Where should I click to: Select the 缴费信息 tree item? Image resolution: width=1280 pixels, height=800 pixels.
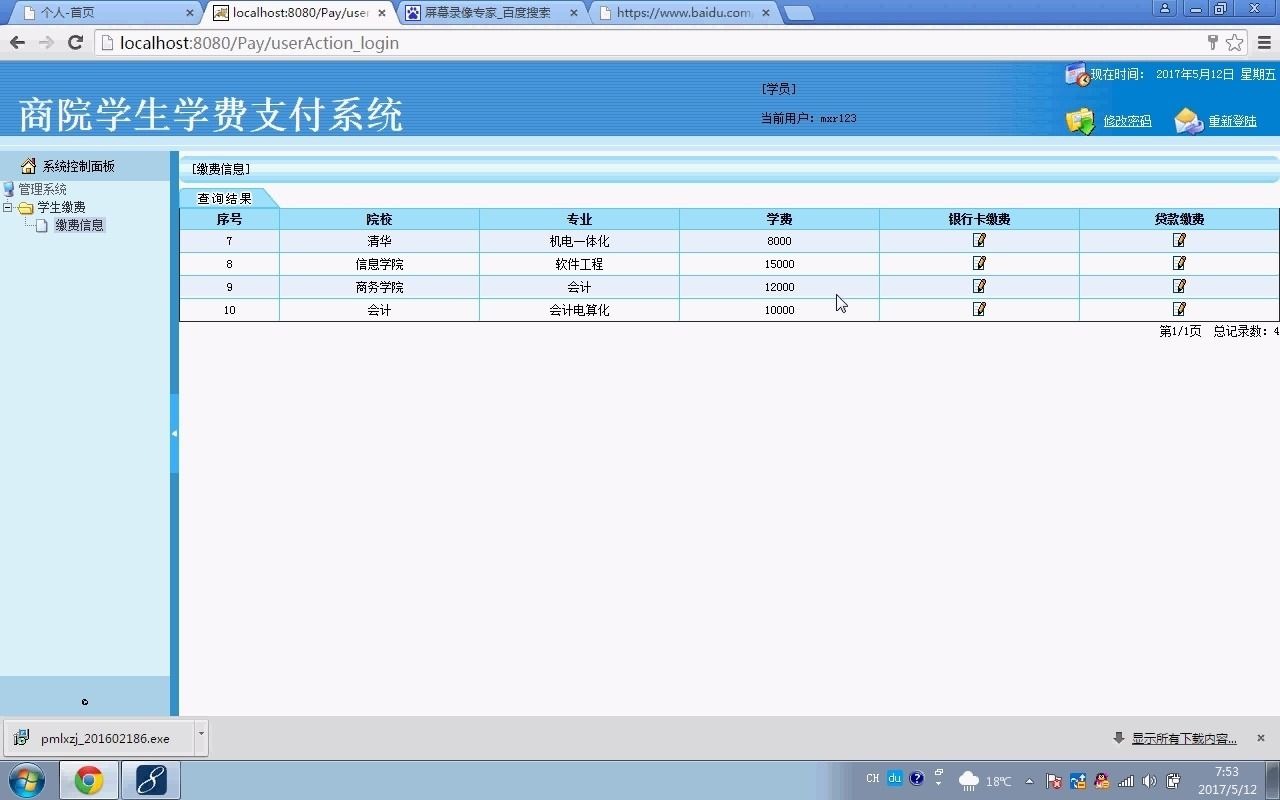[79, 226]
